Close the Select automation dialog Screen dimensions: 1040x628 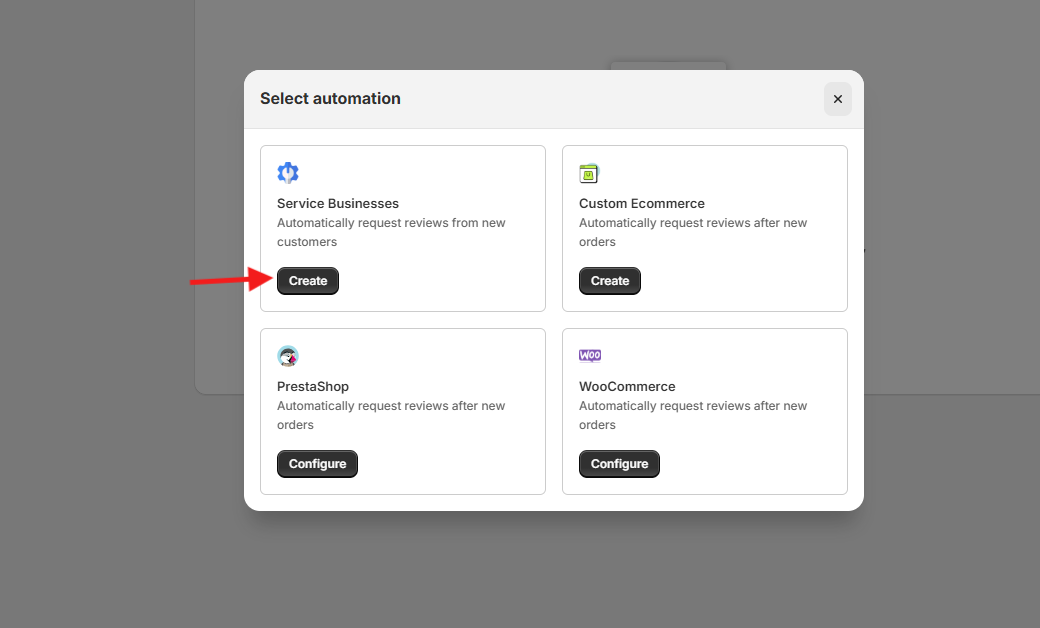point(838,99)
